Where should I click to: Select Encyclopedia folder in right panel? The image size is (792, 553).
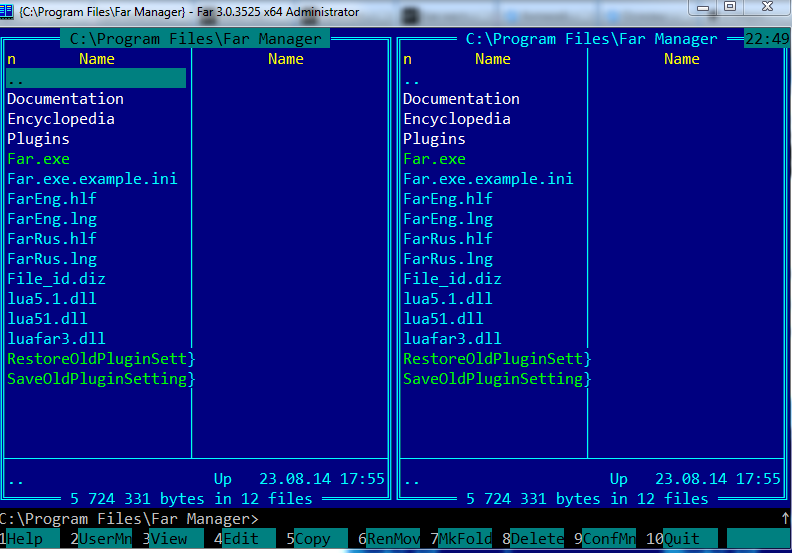457,119
